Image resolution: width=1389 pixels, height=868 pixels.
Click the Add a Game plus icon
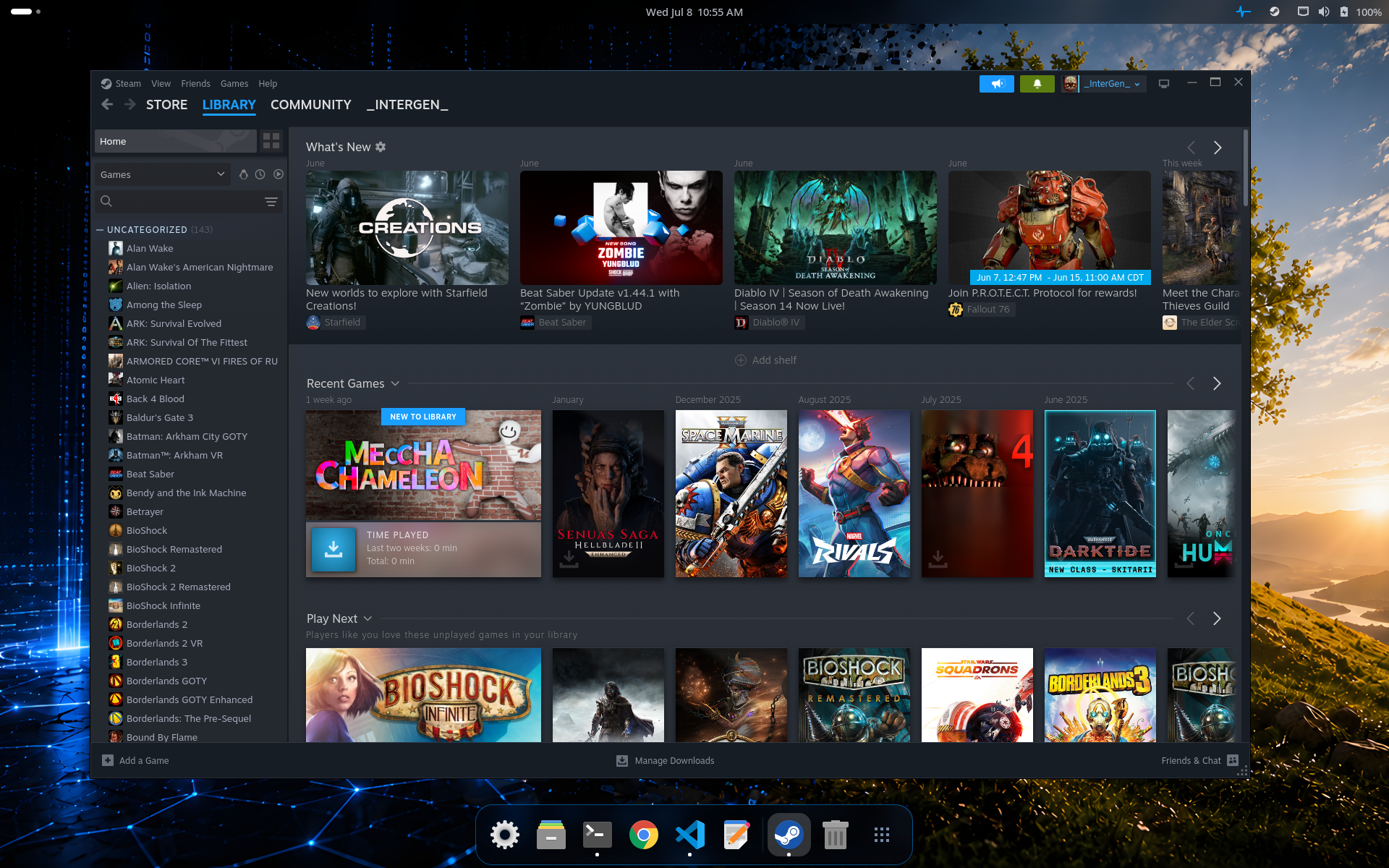point(108,760)
